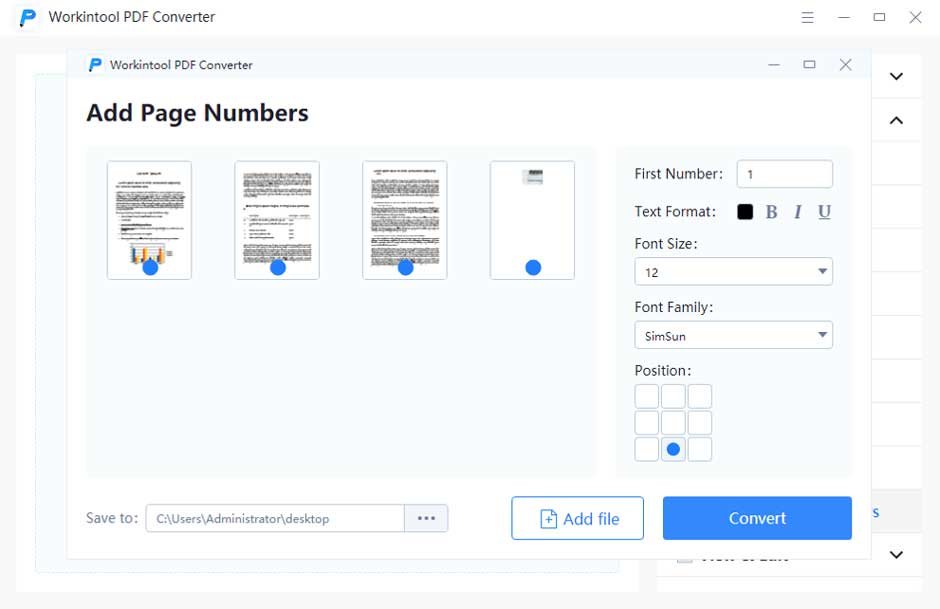Select the first page thumbnail with chart

coord(149,220)
